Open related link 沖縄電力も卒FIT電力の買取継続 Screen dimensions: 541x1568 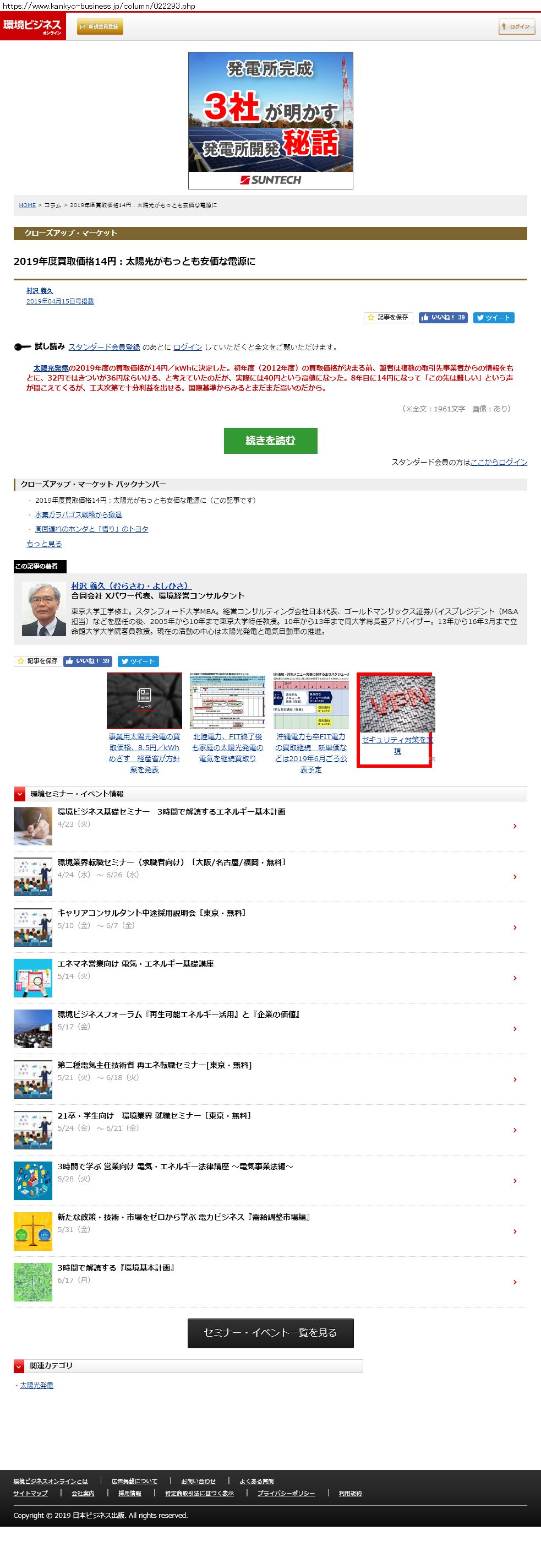[x=311, y=753]
